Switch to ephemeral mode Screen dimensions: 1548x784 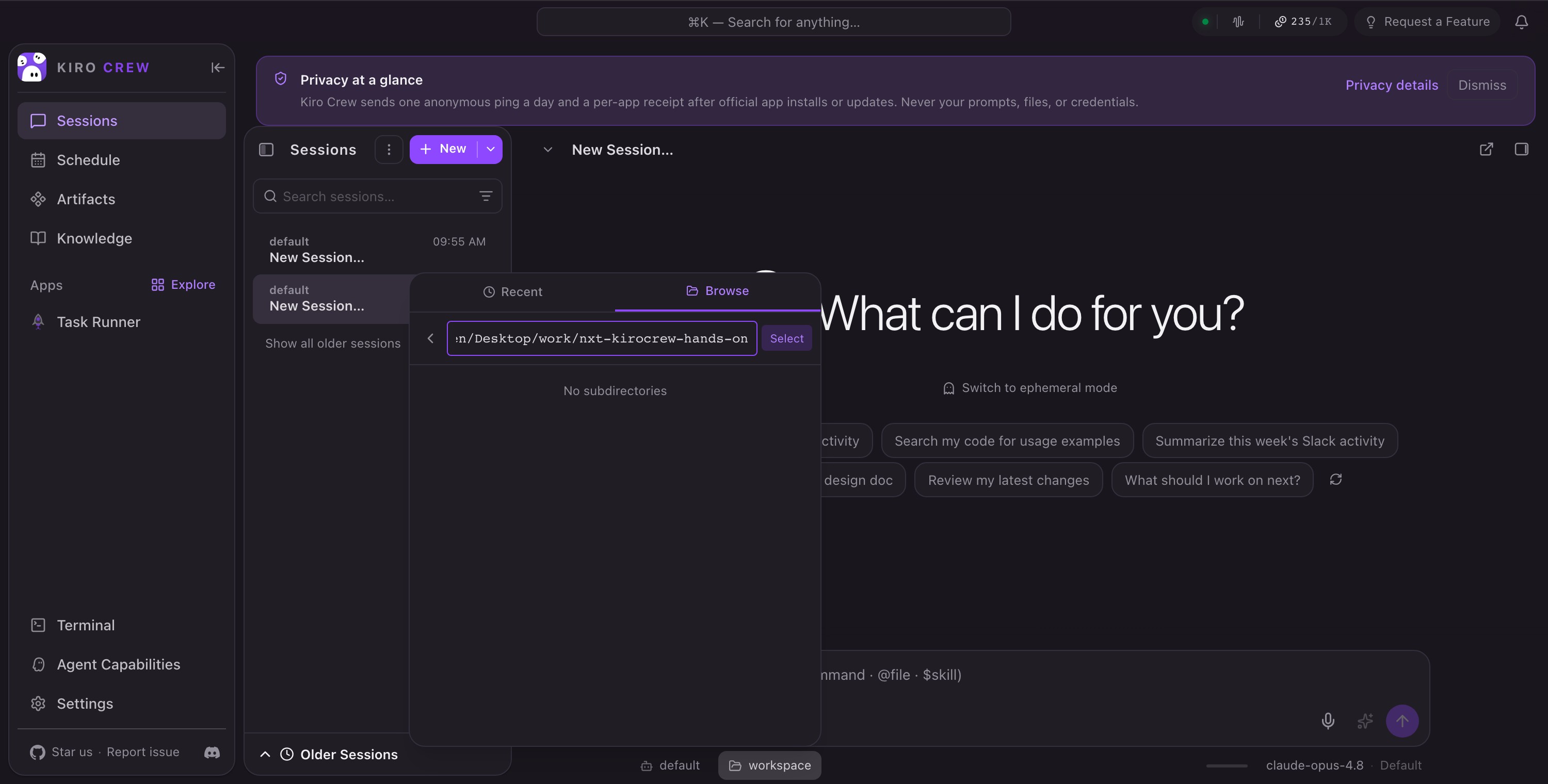pyautogui.click(x=1030, y=388)
